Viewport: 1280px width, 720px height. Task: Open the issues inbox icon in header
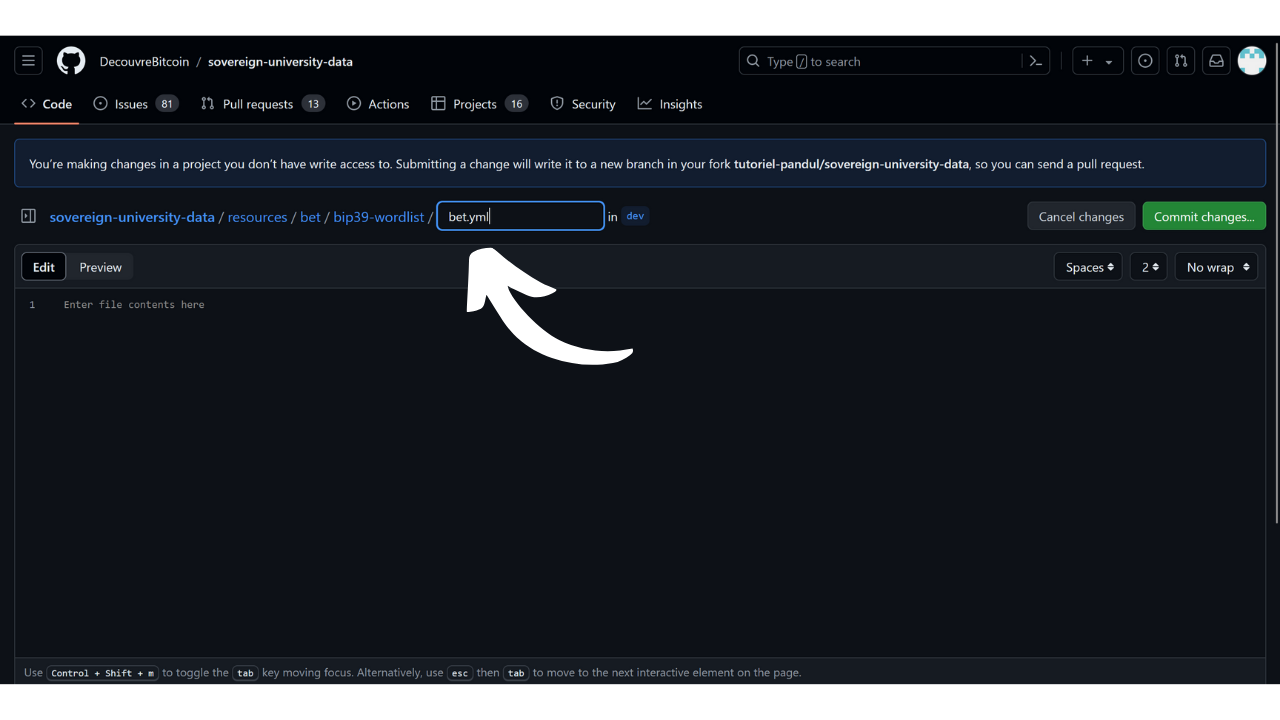coord(1145,61)
